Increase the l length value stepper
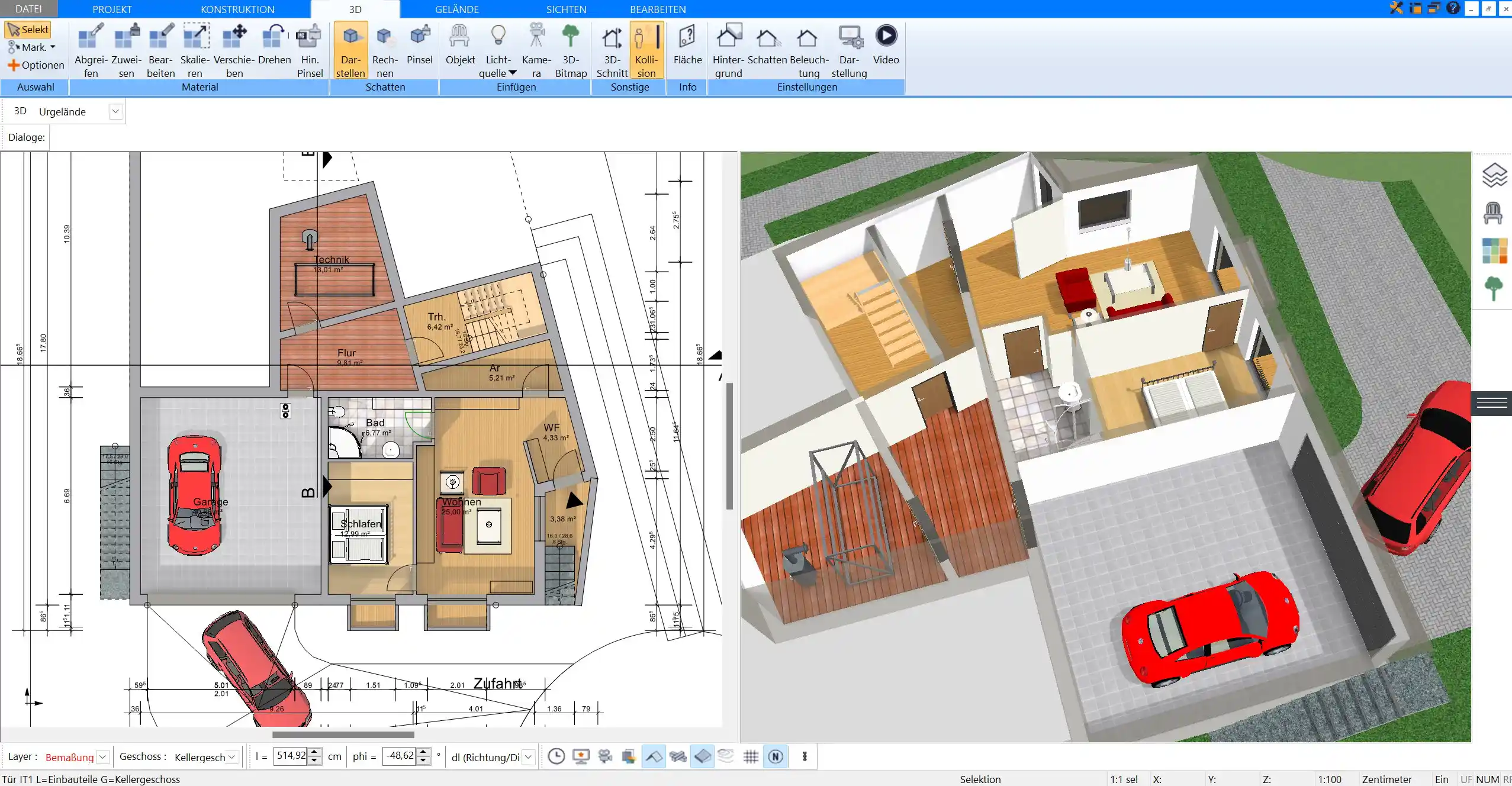Screen dimensions: 1512x786 click(315, 752)
